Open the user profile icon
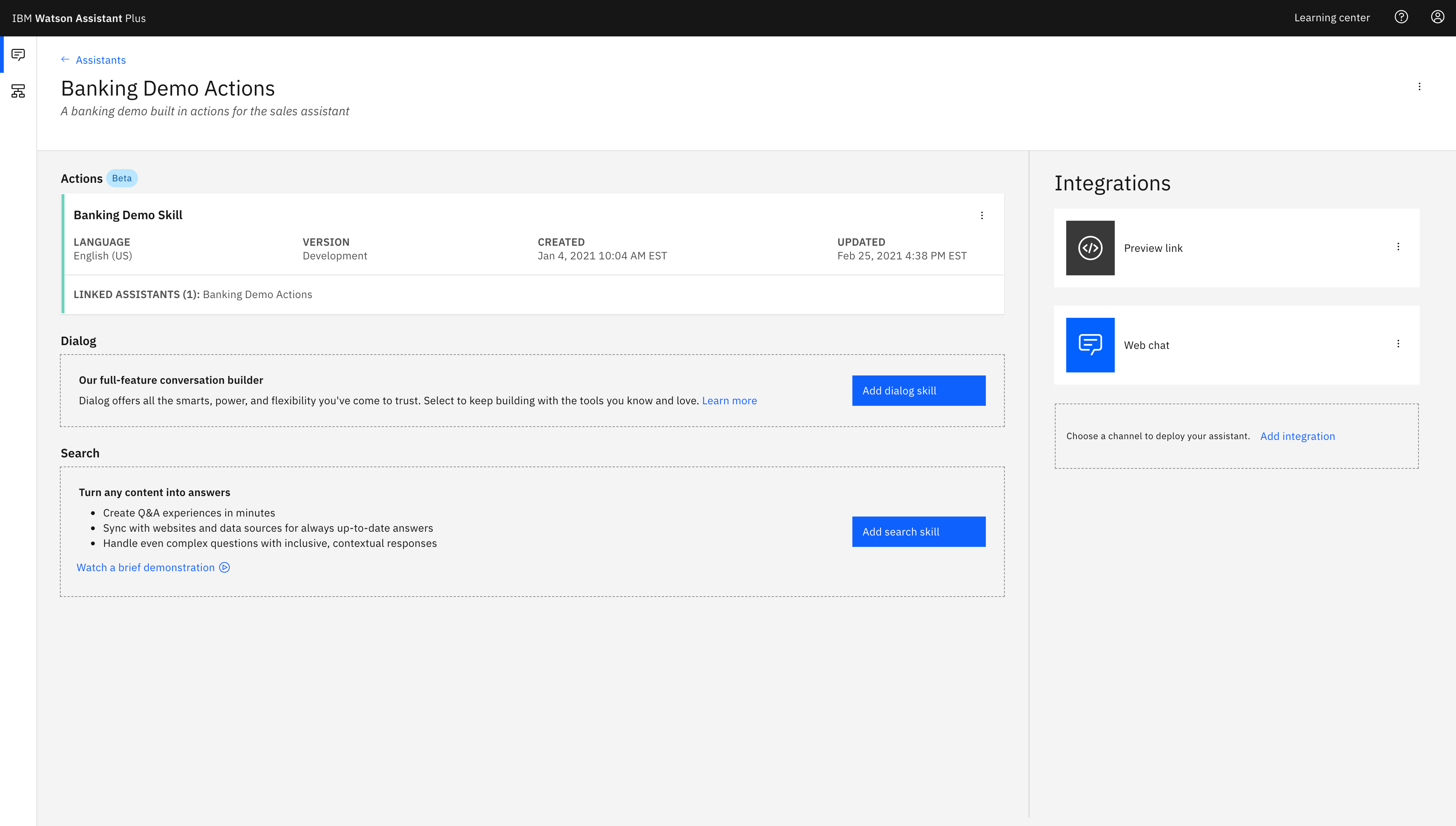The width and height of the screenshot is (1456, 826). [x=1437, y=17]
